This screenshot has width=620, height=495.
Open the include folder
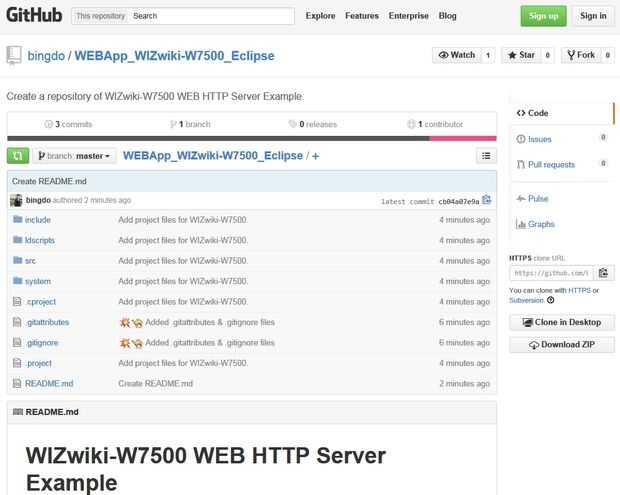38,220
